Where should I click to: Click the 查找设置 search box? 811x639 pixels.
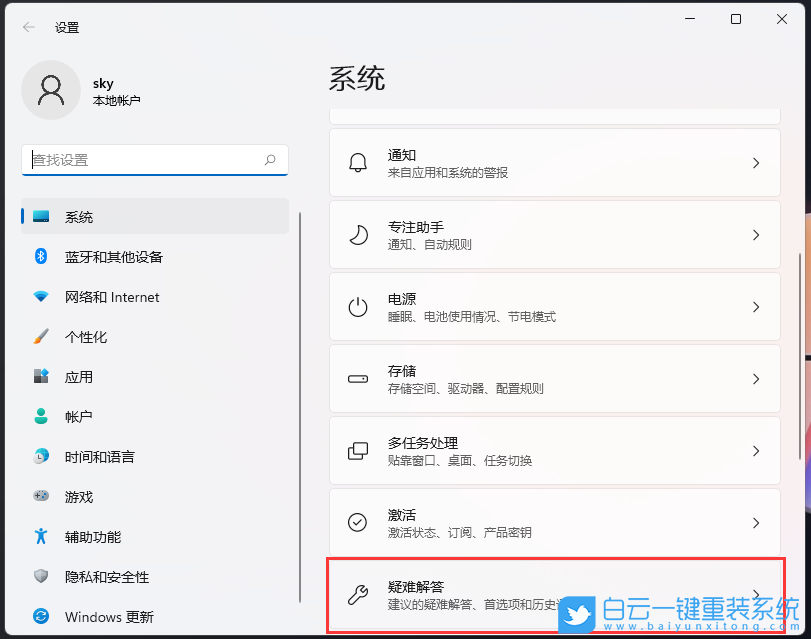(x=155, y=160)
